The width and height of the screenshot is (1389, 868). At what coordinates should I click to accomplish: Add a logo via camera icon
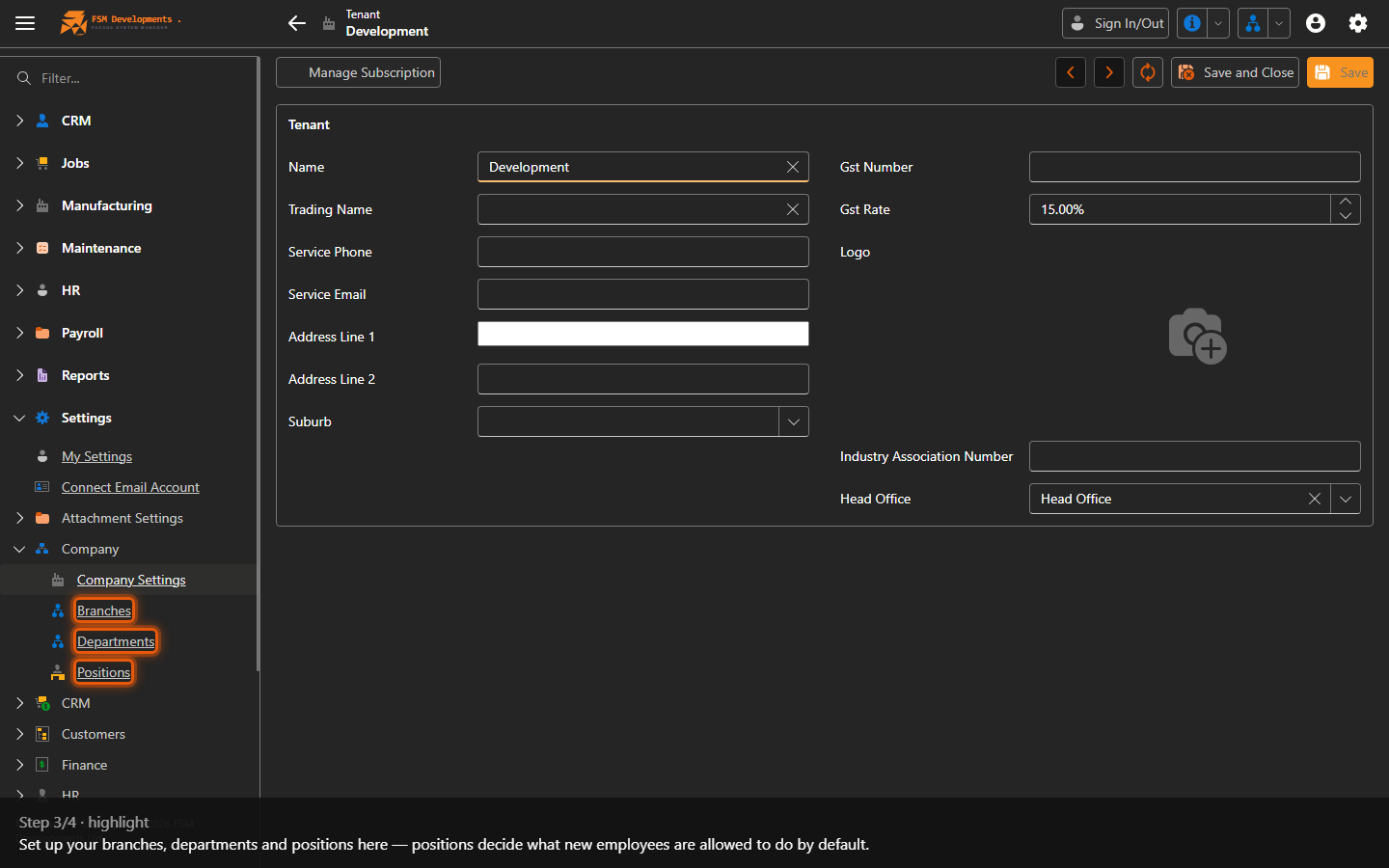1197,337
